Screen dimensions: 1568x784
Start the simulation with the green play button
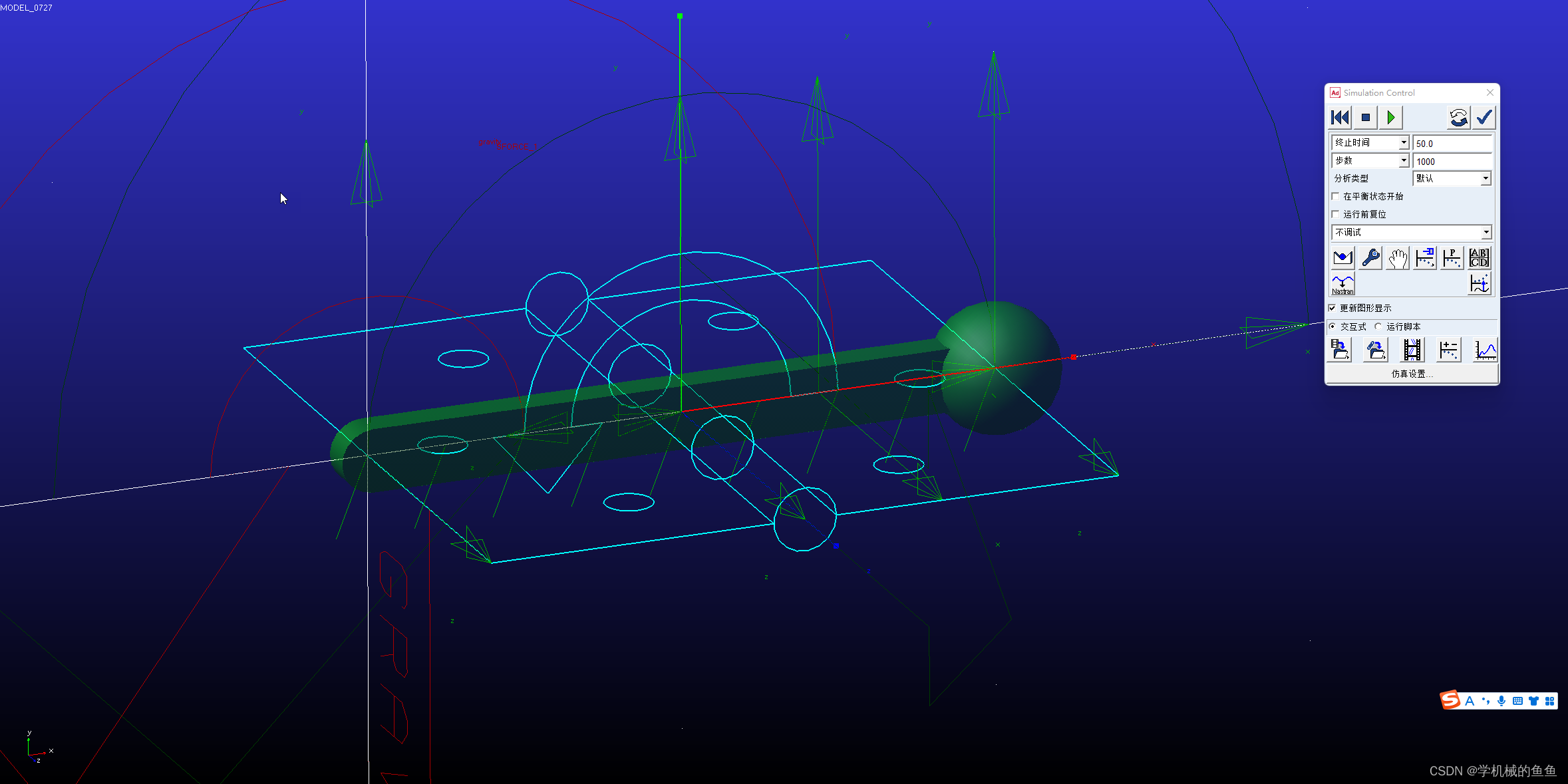pyautogui.click(x=1390, y=118)
